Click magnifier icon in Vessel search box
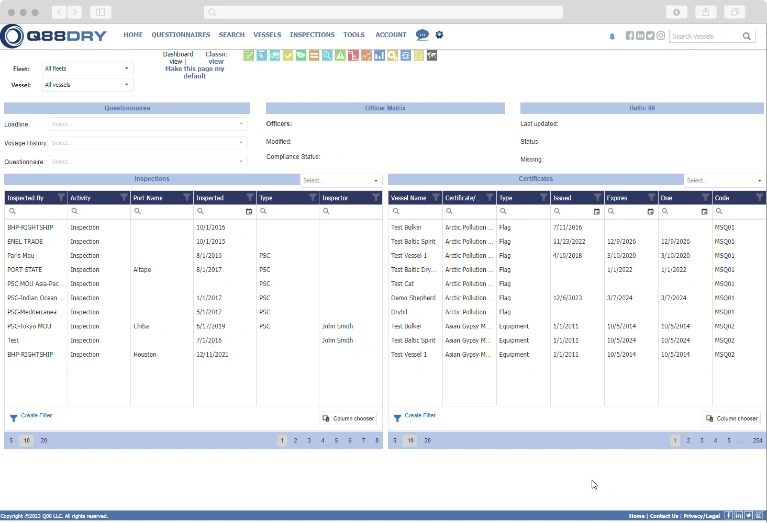The width and height of the screenshot is (767, 523). 747,36
